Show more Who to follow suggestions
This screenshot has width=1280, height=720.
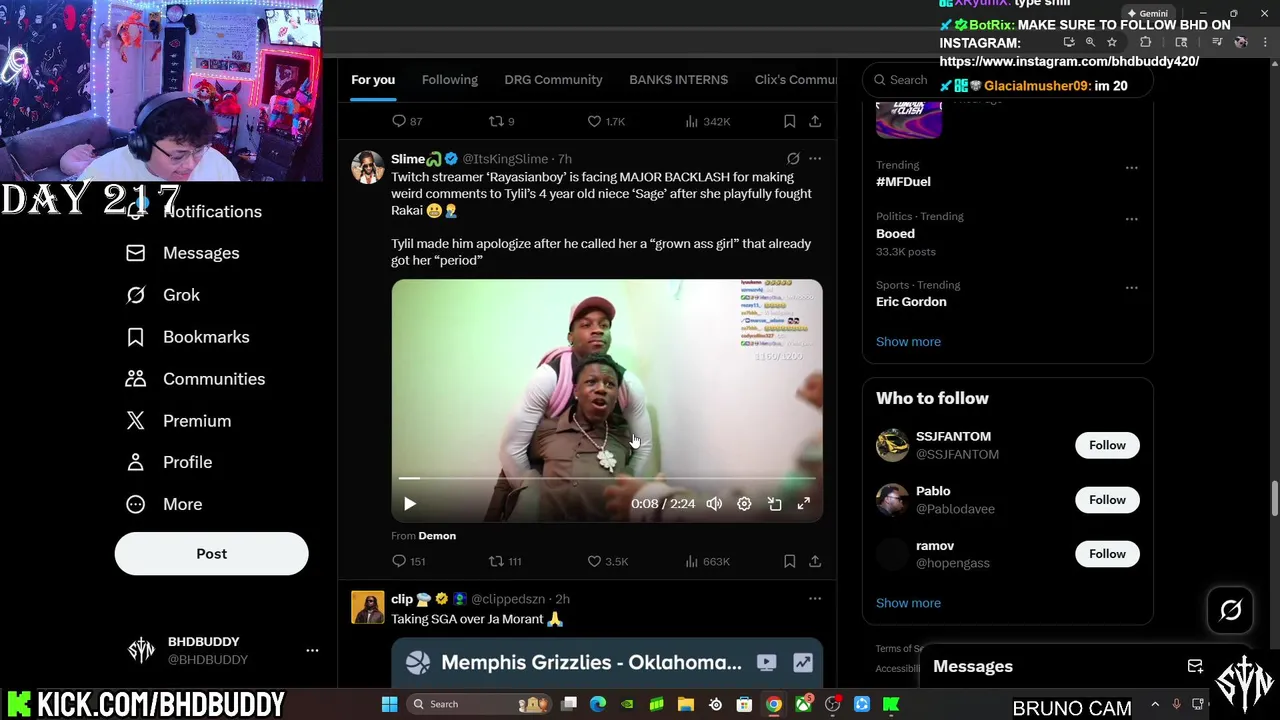coord(908,603)
